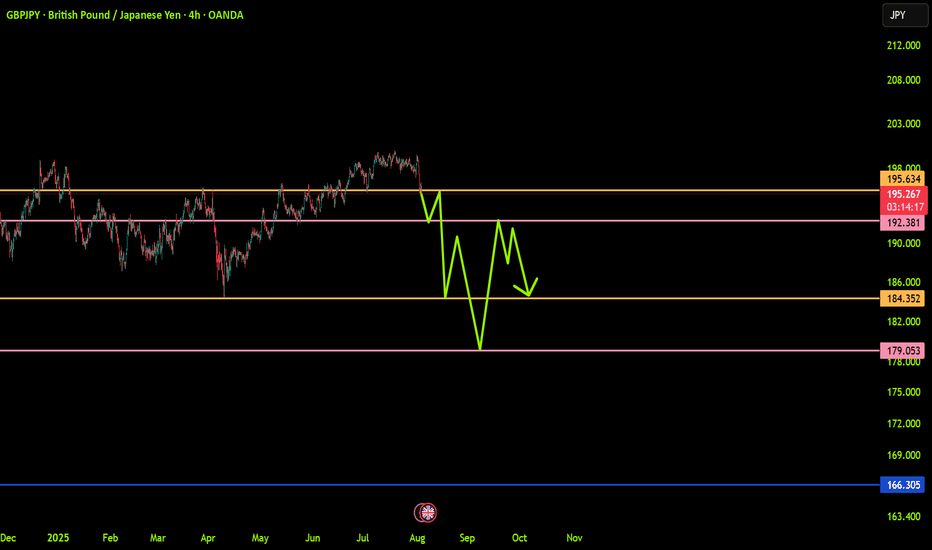Click the 169.000 price axis value
The width and height of the screenshot is (932, 550).
coord(903,455)
